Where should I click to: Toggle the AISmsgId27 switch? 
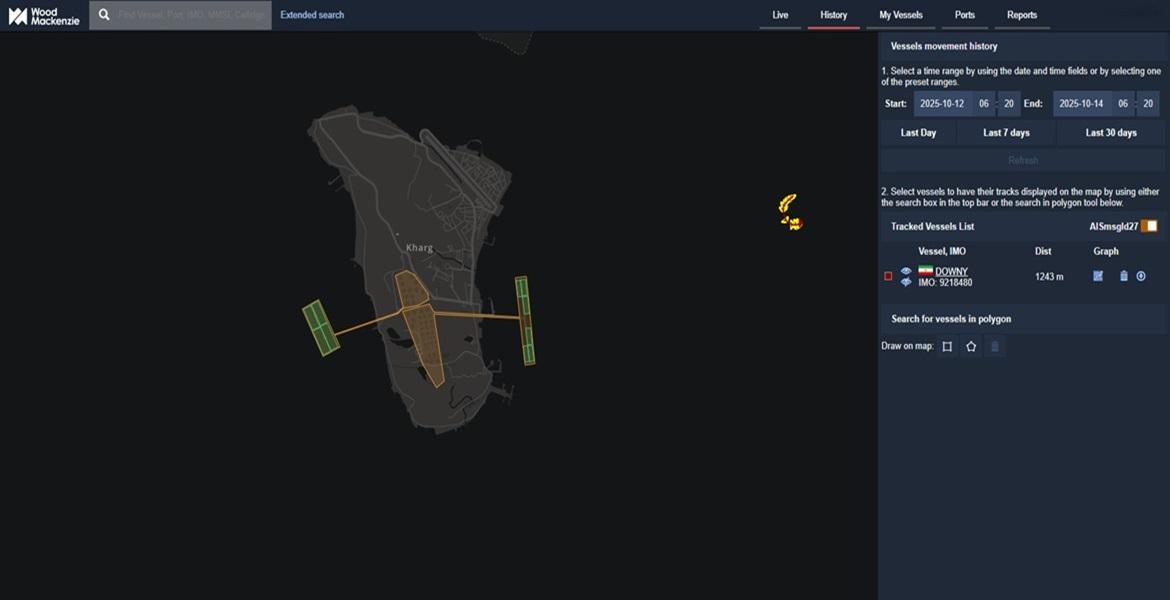pyautogui.click(x=1149, y=226)
